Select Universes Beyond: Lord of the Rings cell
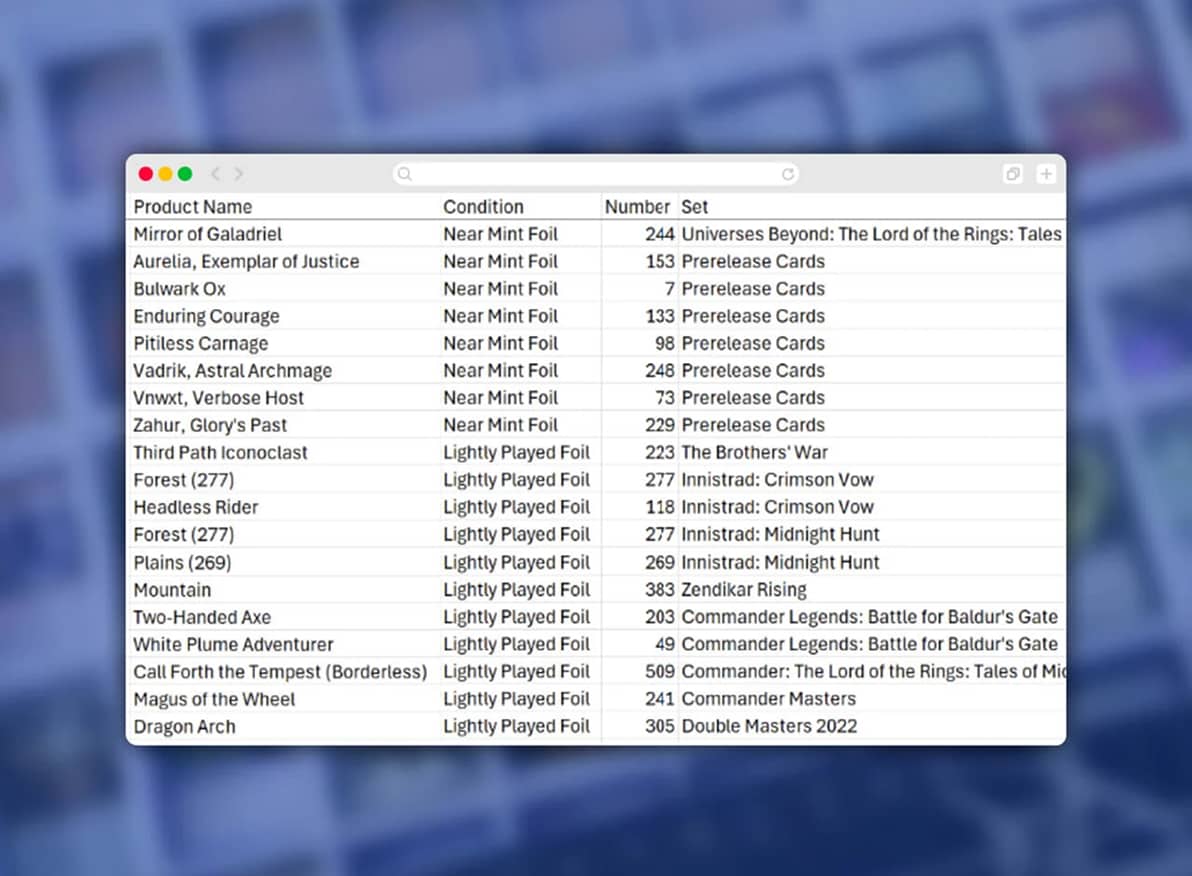 (871, 234)
